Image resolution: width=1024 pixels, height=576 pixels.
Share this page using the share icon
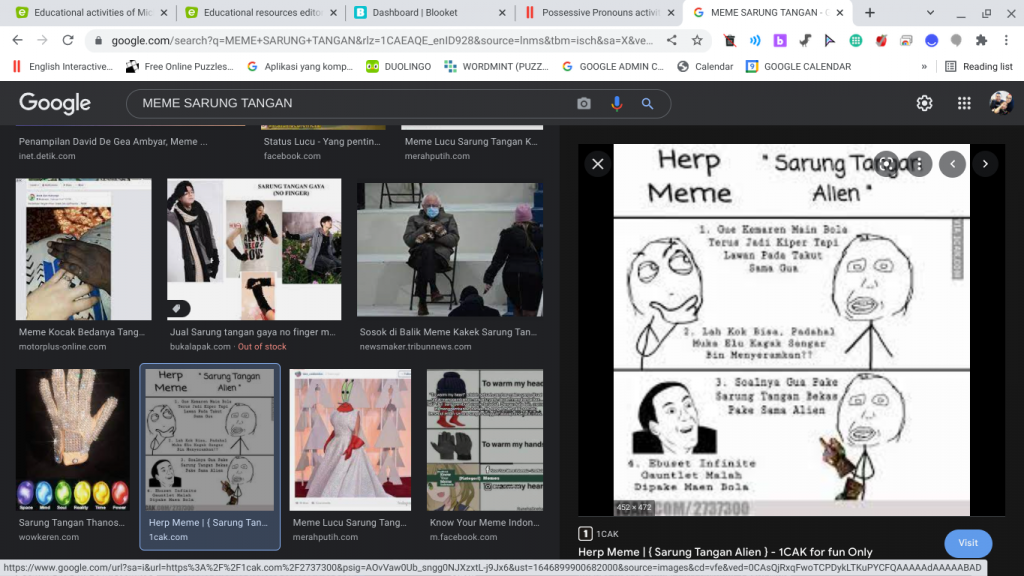pyautogui.click(x=672, y=41)
